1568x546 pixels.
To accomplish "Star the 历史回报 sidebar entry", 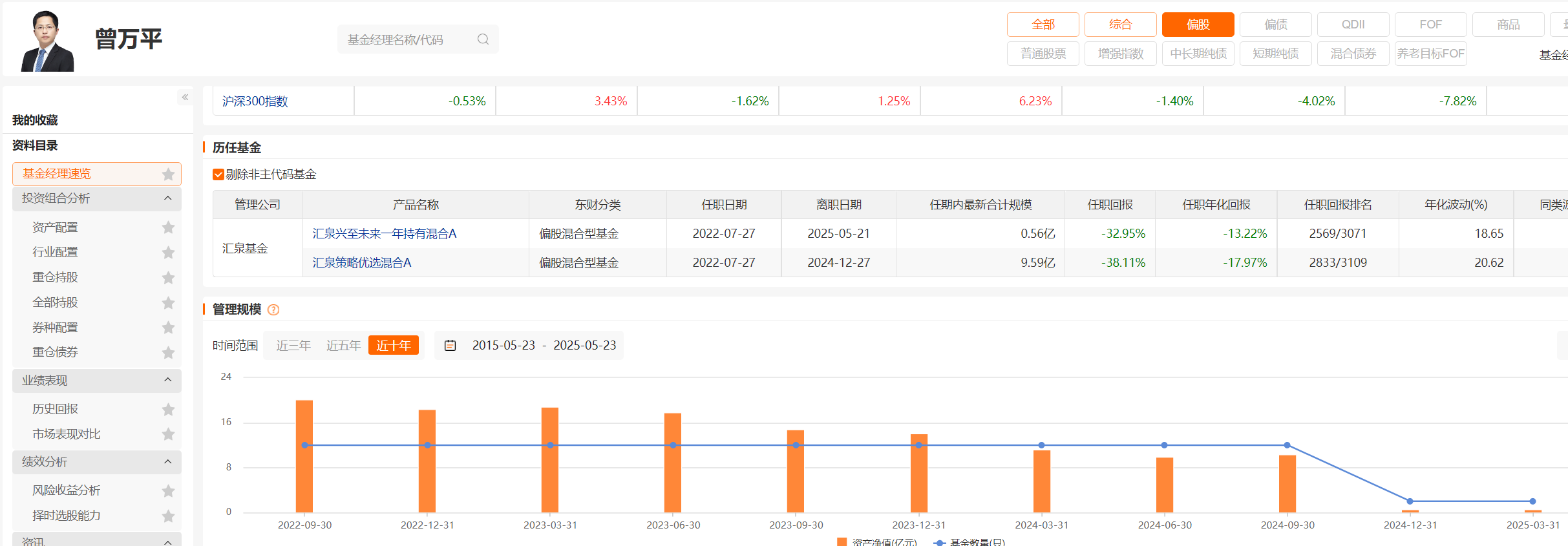I will click(x=168, y=409).
